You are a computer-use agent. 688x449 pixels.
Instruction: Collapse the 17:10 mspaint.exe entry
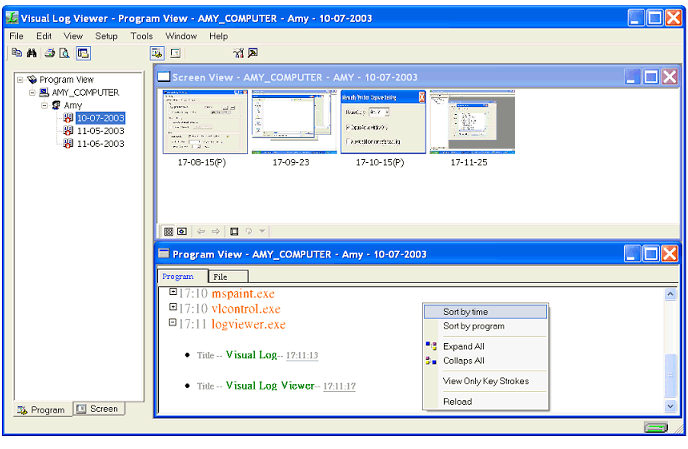[x=173, y=291]
